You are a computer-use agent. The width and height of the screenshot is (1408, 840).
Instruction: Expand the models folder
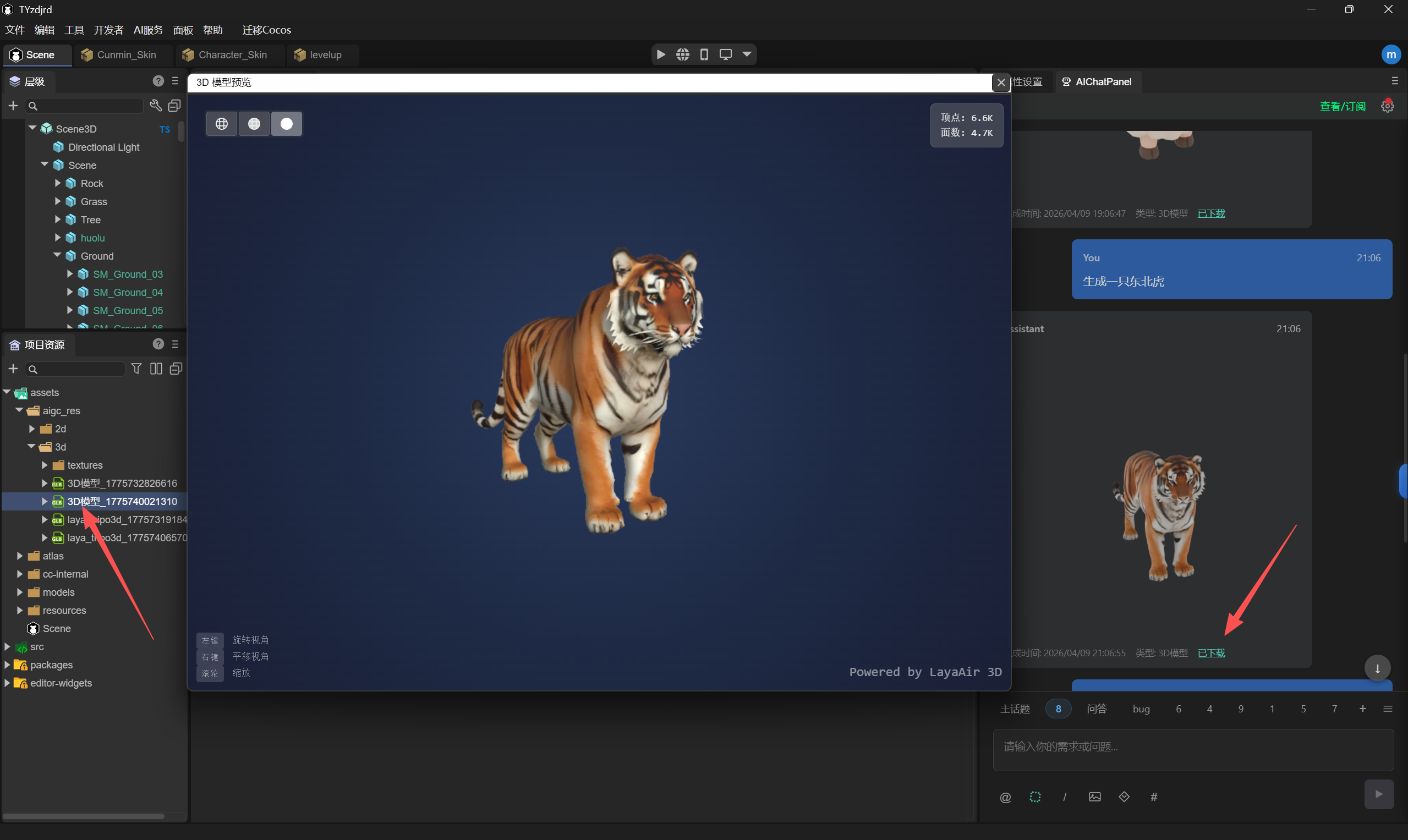(19, 591)
